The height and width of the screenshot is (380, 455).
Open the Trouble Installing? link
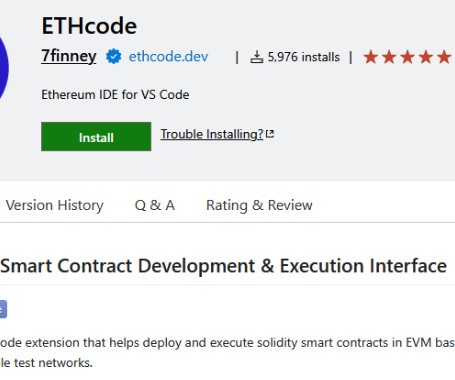coord(212,134)
